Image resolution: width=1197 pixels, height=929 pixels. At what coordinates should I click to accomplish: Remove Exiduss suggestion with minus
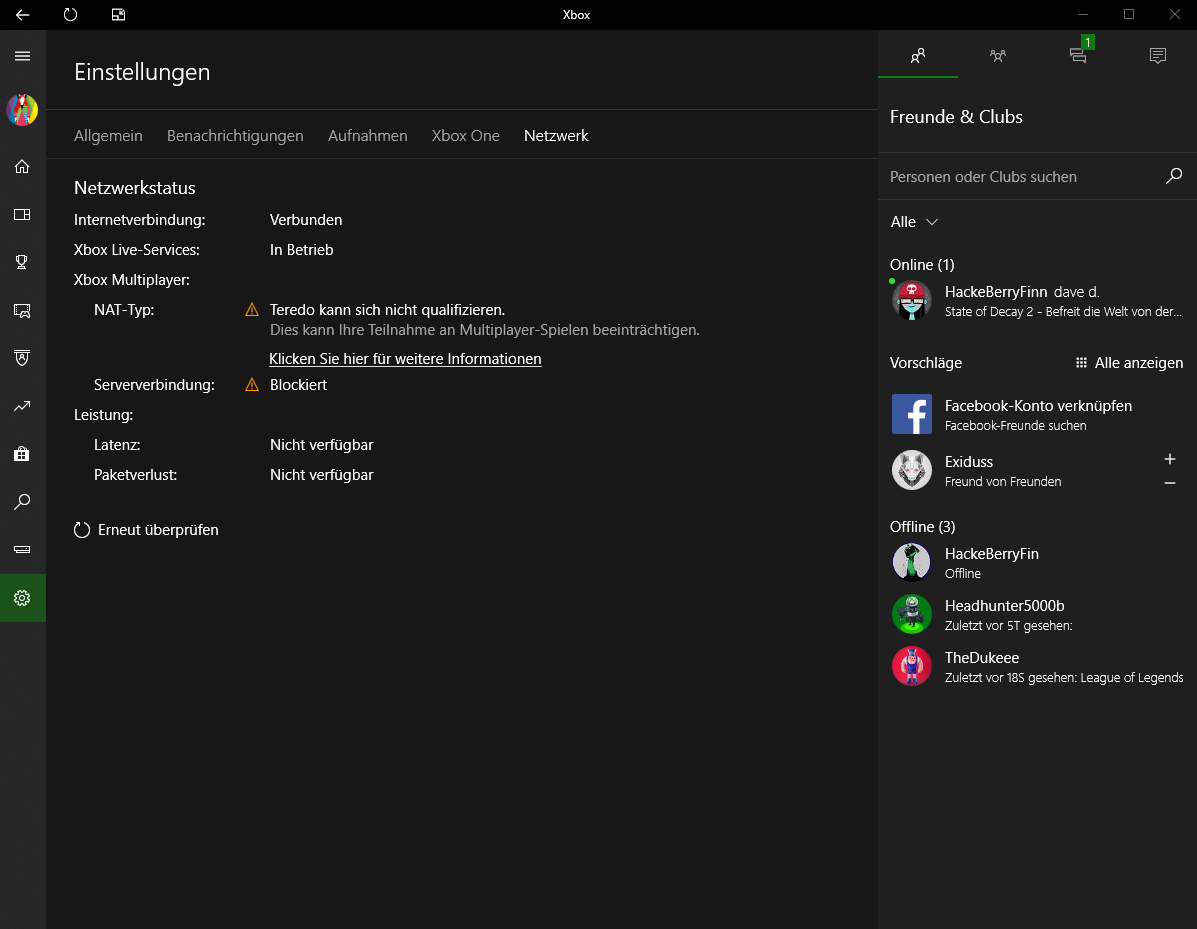(x=1170, y=483)
